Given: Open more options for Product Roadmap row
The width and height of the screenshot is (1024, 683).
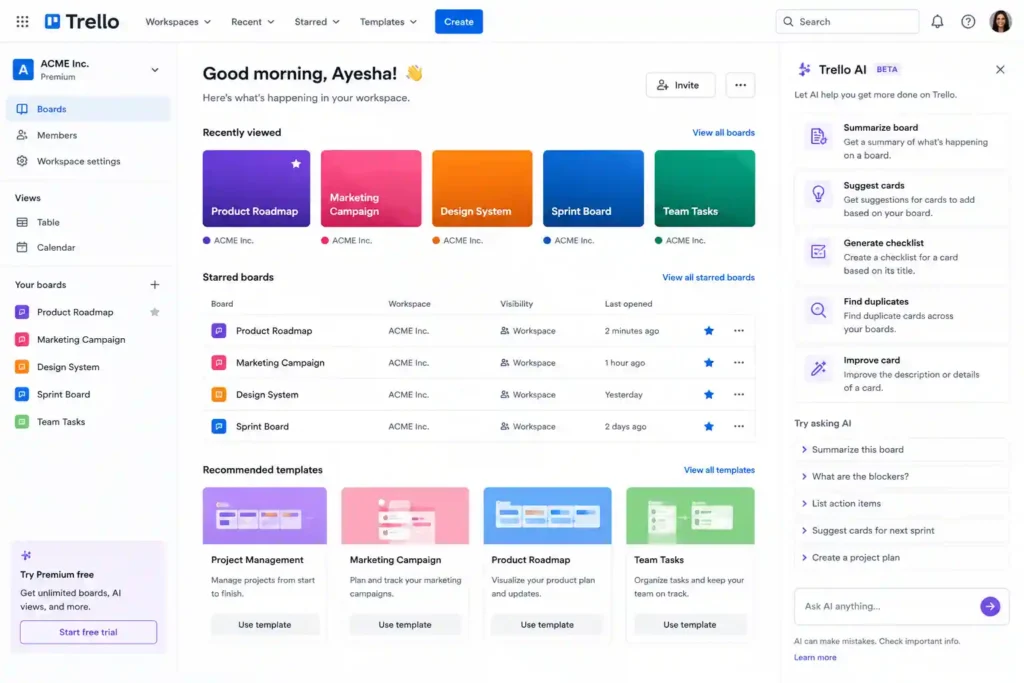Looking at the screenshot, I should pos(739,330).
